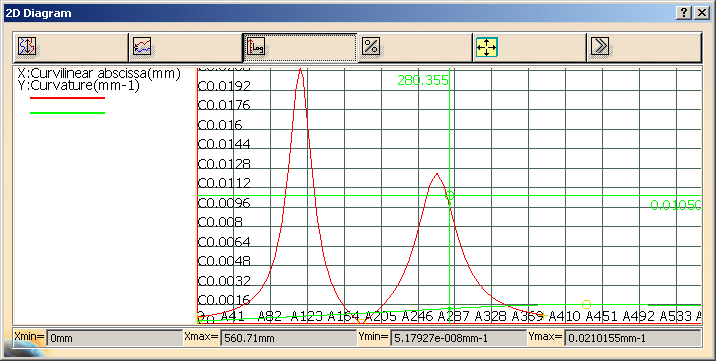
Task: Click the first red curvature peak
Action: pyautogui.click(x=300, y=69)
